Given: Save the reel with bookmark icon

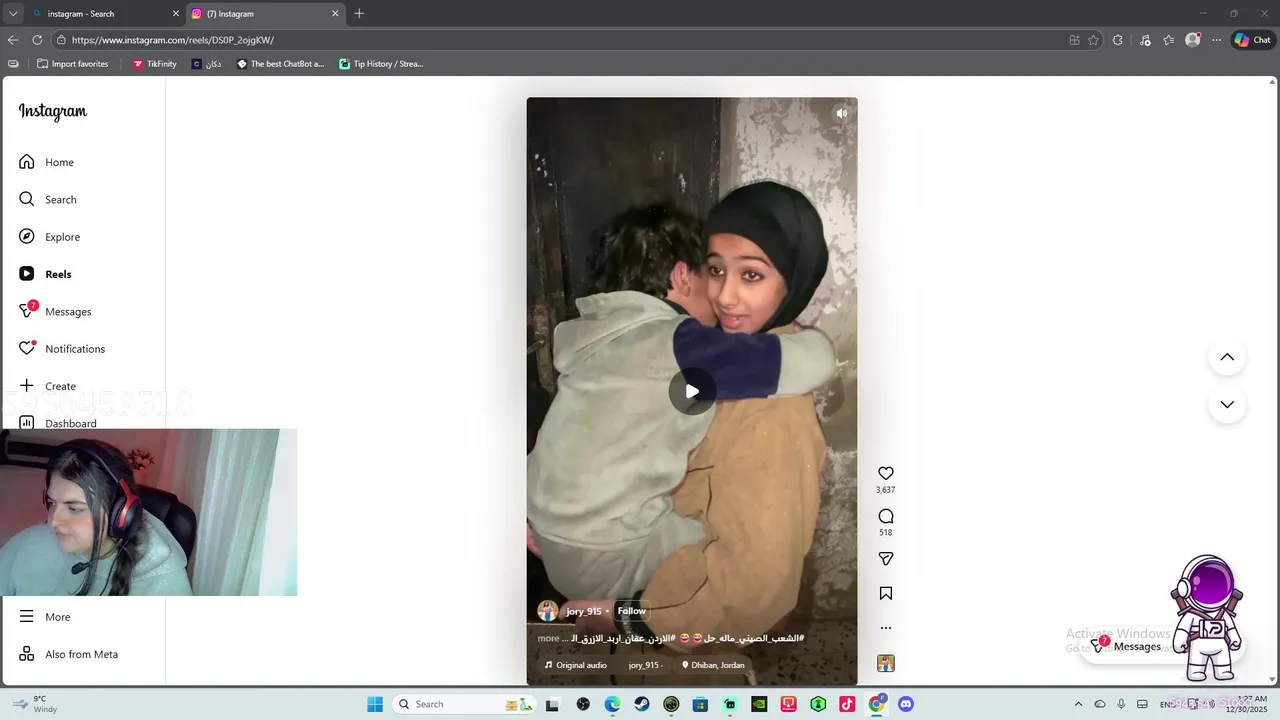Looking at the screenshot, I should (885, 593).
